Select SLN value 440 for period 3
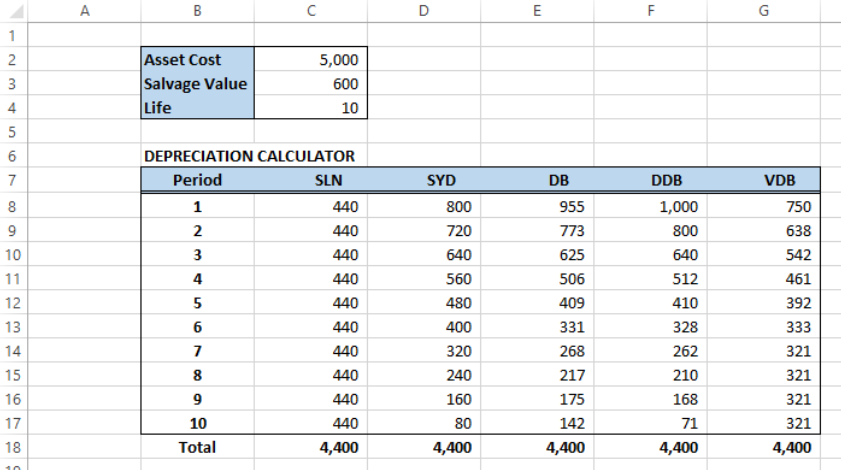The height and width of the screenshot is (470, 841). click(x=311, y=255)
